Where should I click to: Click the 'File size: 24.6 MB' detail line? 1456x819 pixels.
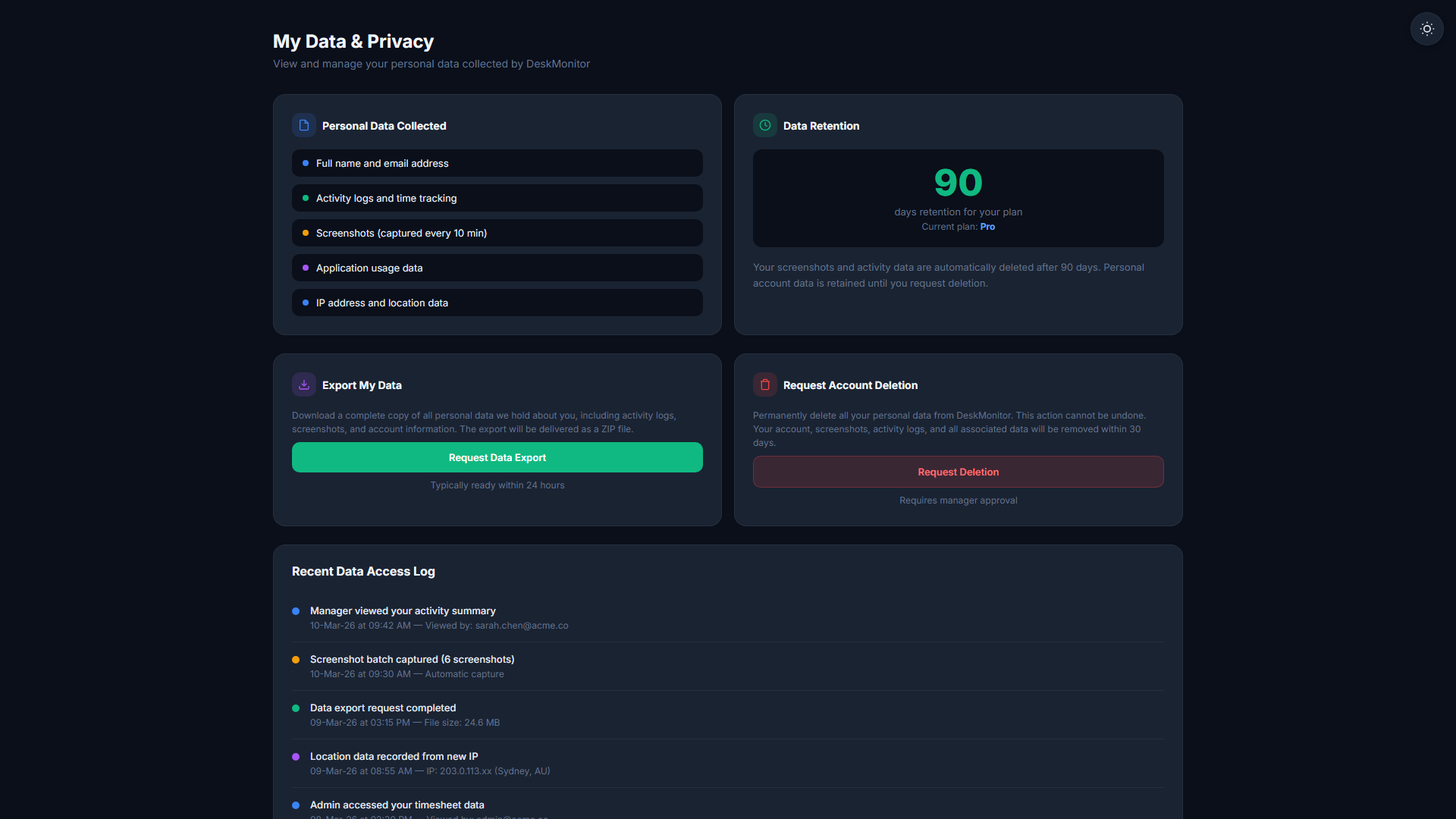[405, 723]
